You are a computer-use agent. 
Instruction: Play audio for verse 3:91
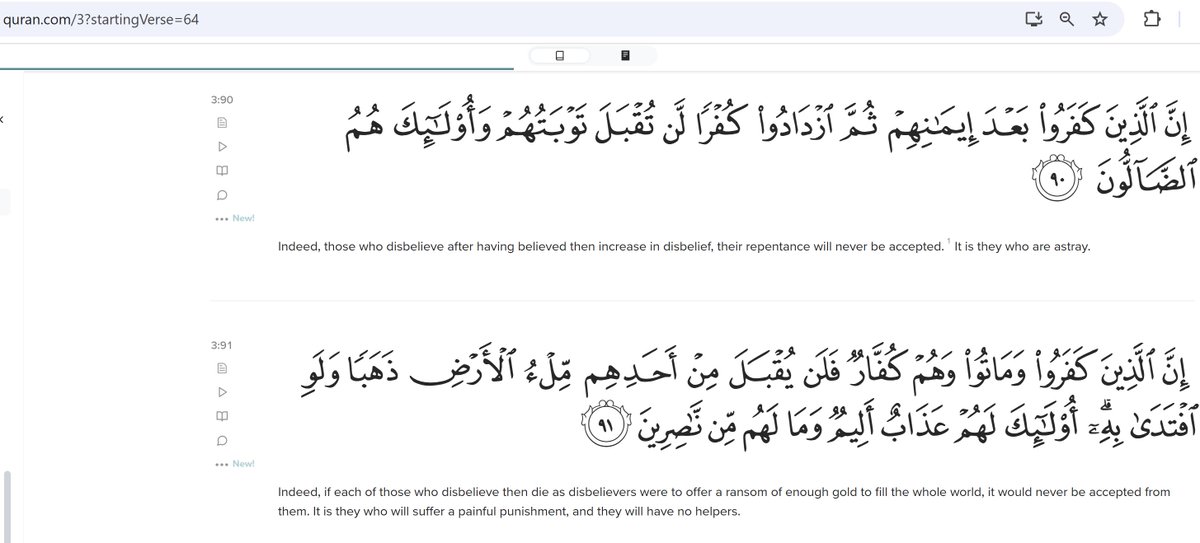coord(222,392)
